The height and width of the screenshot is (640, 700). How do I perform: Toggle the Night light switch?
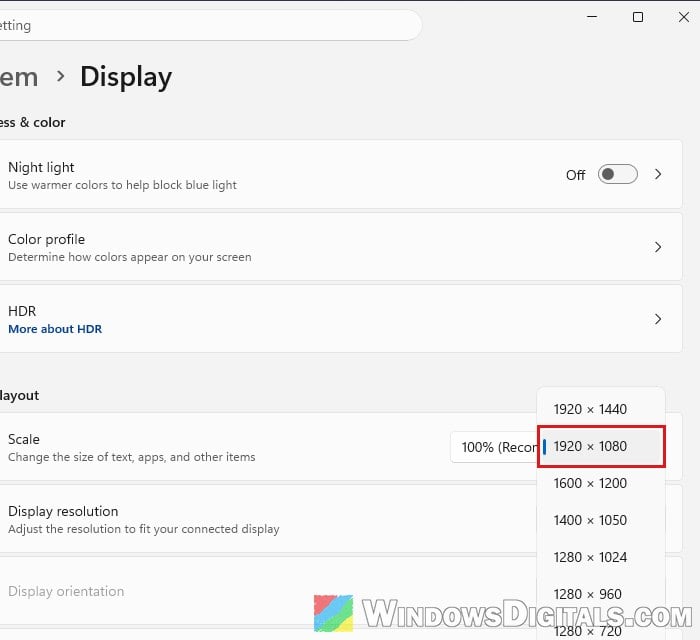[617, 174]
